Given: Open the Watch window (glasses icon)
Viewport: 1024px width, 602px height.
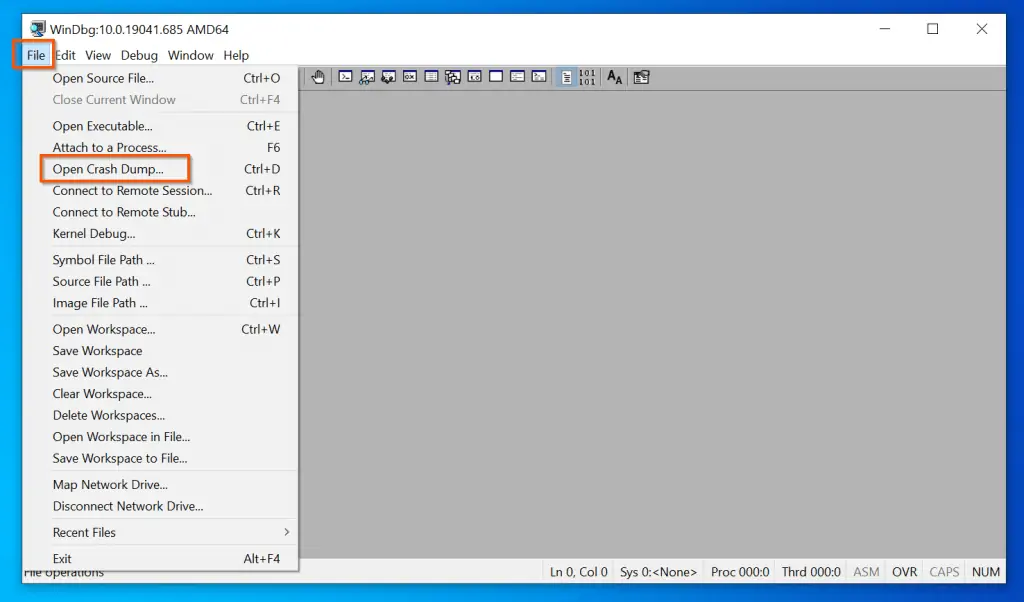Looking at the screenshot, I should [x=367, y=77].
